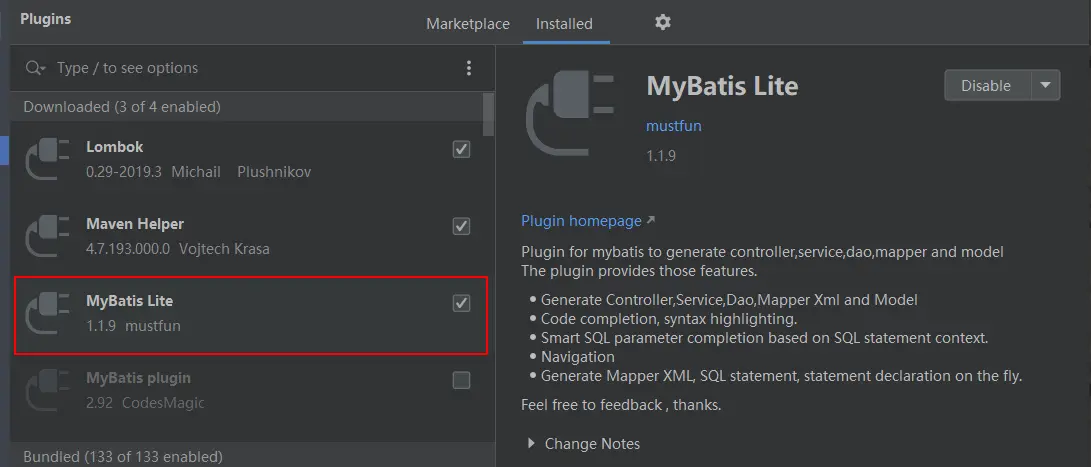Open the dropdown arrow beside Disable
This screenshot has height=467, width=1091.
(x=1045, y=85)
